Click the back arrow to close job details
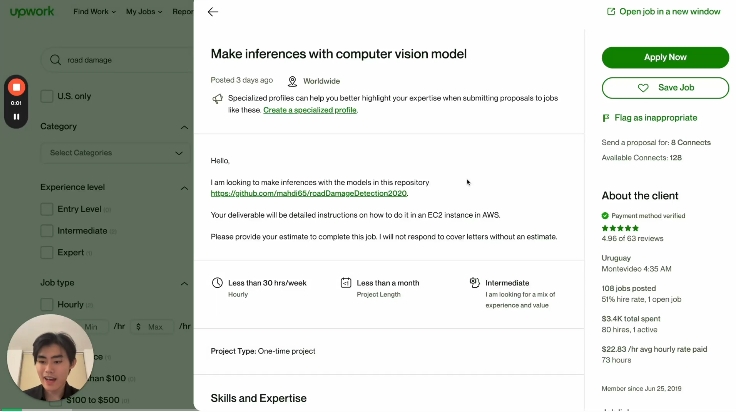This screenshot has height=412, width=747. [212, 12]
